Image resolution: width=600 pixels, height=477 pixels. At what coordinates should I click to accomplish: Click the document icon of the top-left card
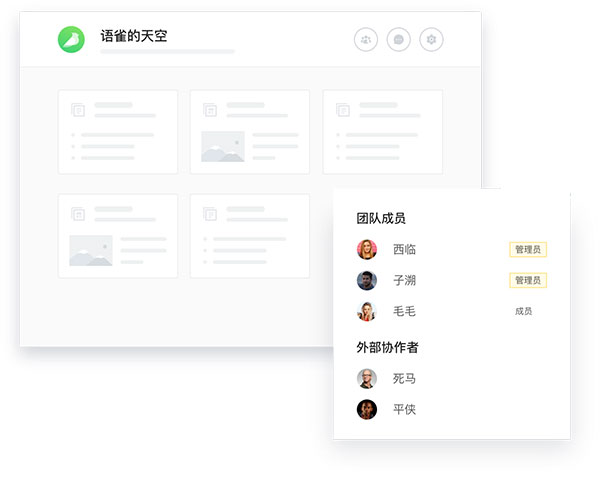point(78,109)
